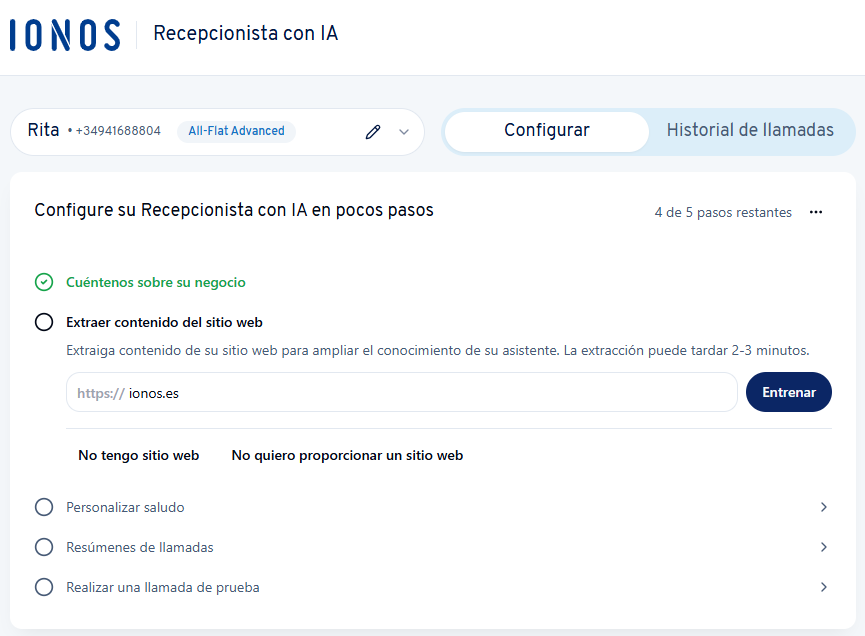Viewport: 865px width, 636px height.
Task: Expand the Rita assistant dropdown chevron
Action: point(404,131)
